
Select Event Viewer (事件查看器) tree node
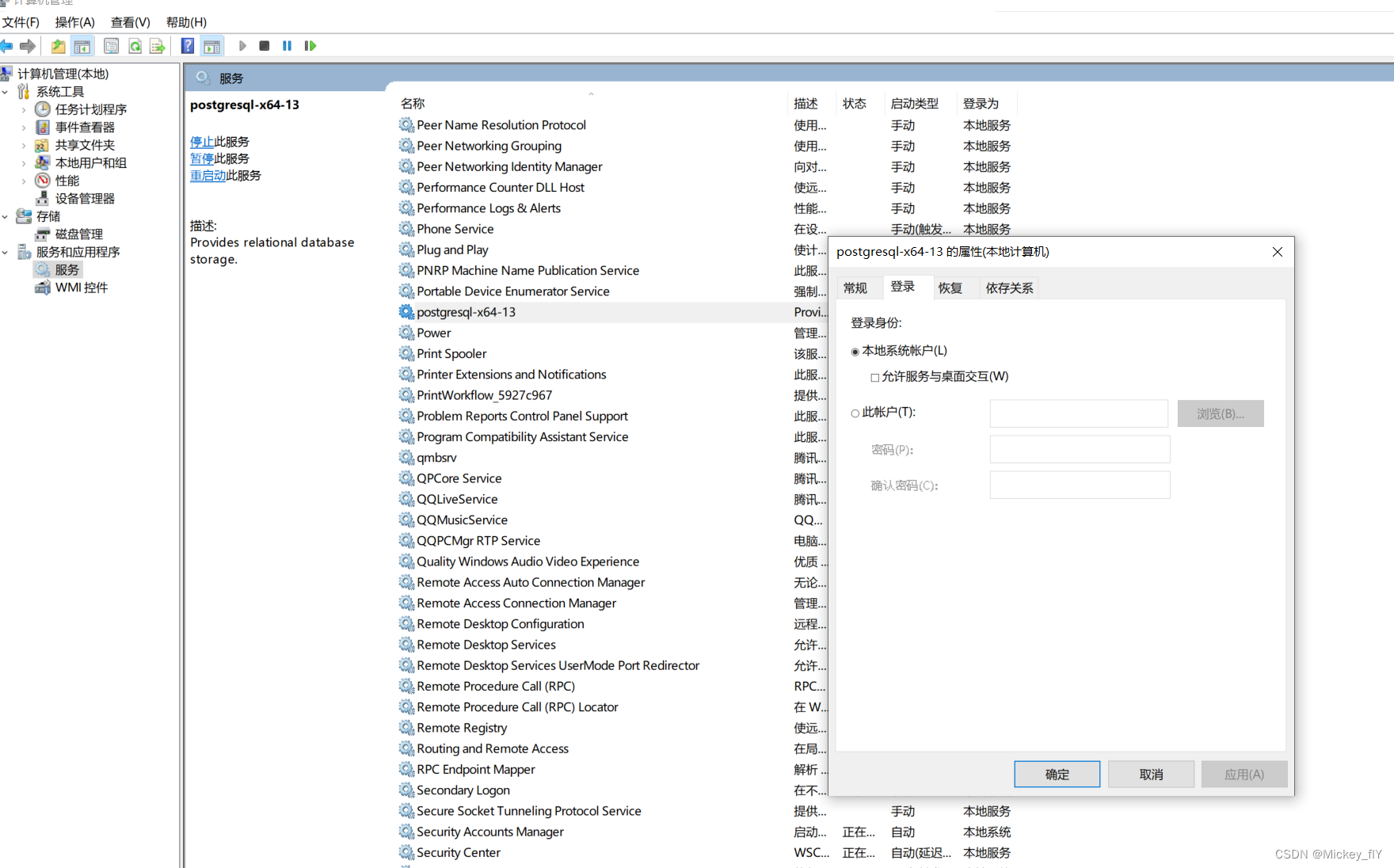pos(85,128)
